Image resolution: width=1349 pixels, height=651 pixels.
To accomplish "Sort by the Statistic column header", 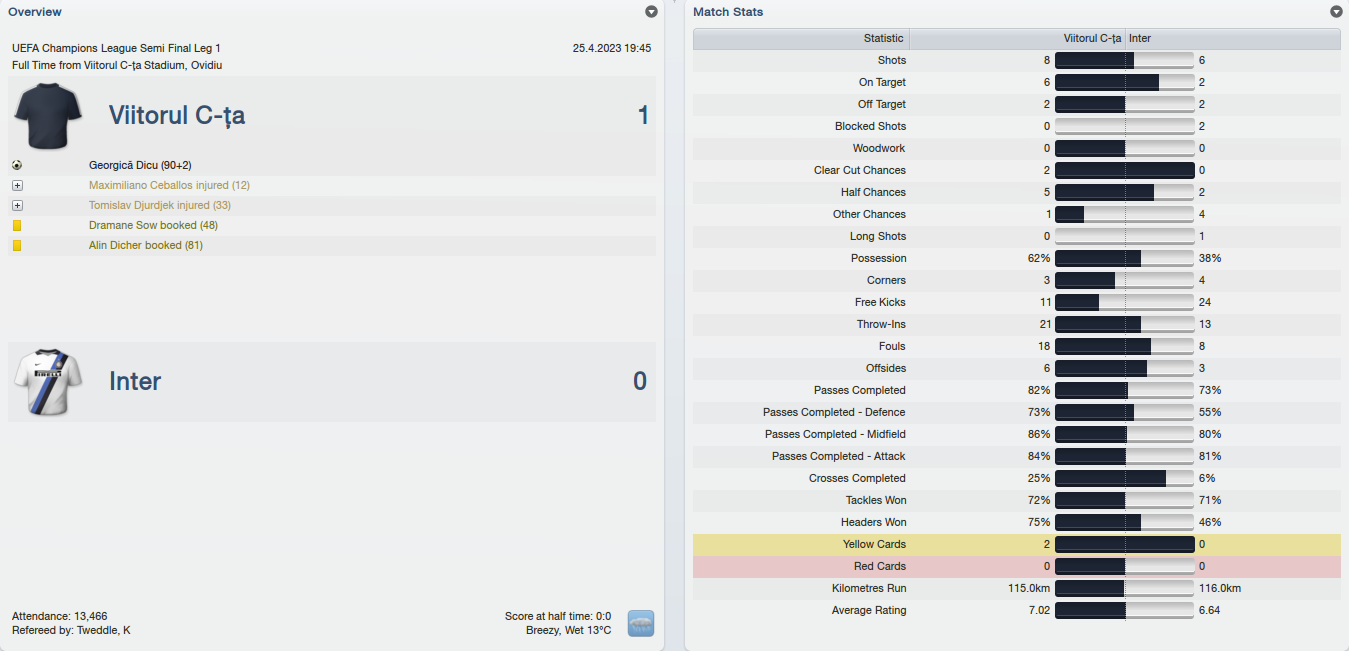I will click(x=801, y=38).
